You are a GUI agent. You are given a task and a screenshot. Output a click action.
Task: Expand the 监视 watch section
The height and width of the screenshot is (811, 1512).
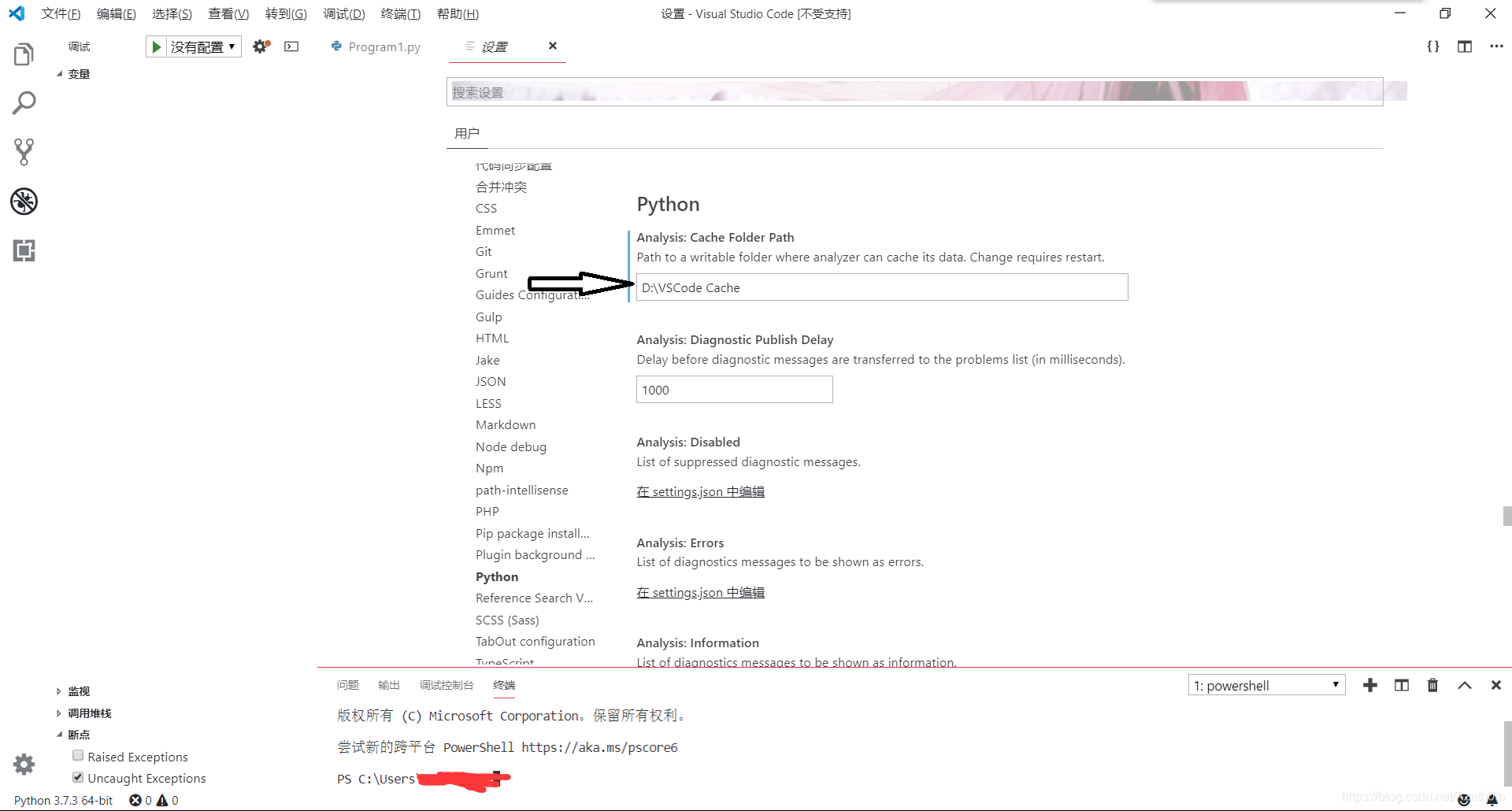coord(74,691)
